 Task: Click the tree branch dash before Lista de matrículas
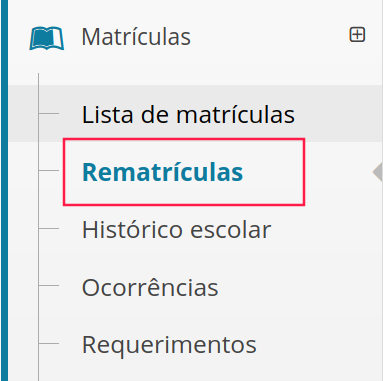point(49,114)
